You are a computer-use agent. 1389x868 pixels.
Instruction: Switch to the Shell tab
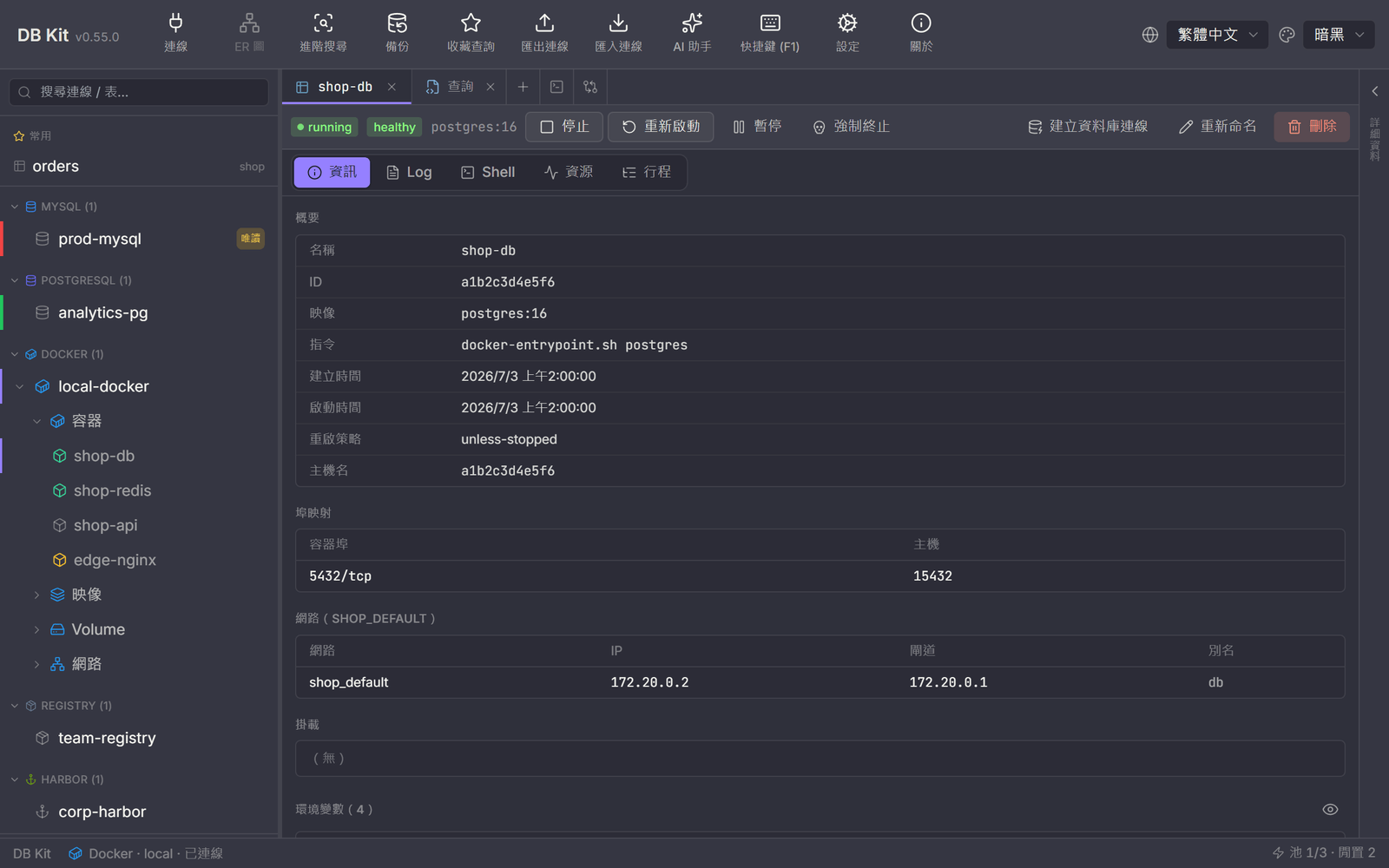[x=488, y=172]
